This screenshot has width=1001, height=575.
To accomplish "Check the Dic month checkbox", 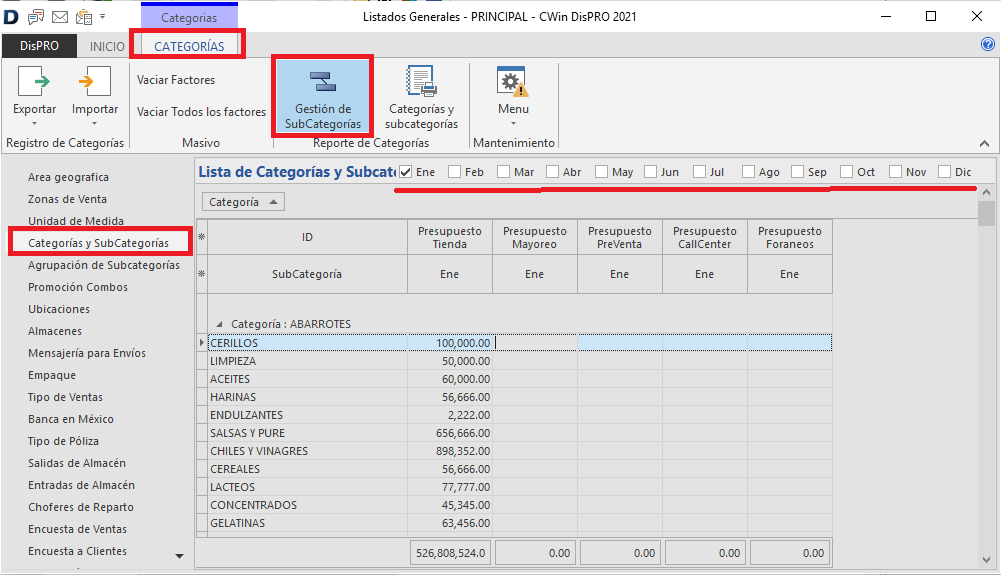I will pos(945,172).
